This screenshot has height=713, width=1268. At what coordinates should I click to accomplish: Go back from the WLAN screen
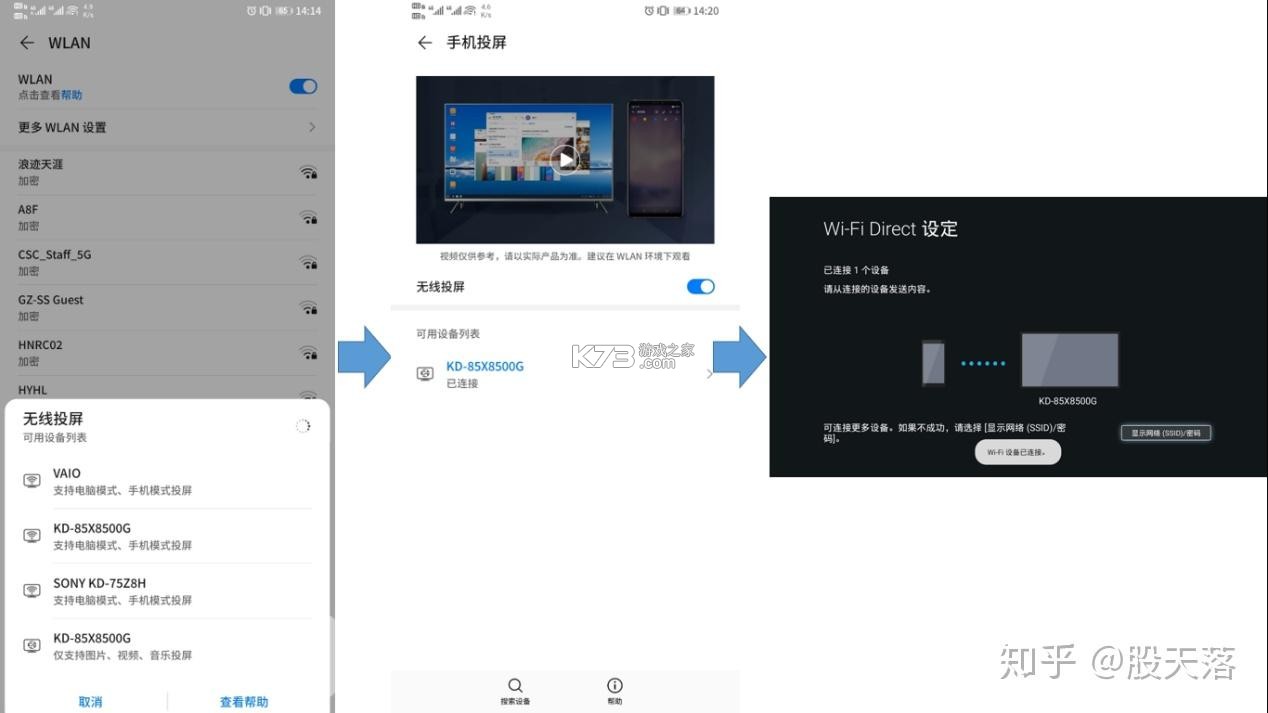point(27,43)
